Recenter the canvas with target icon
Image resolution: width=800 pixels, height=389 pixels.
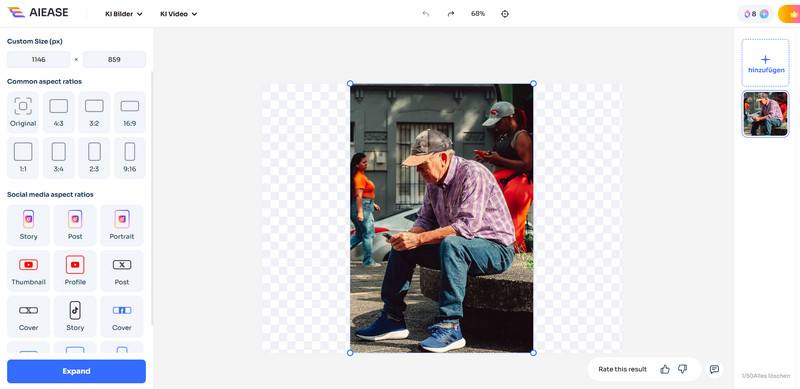pyautogui.click(x=505, y=14)
